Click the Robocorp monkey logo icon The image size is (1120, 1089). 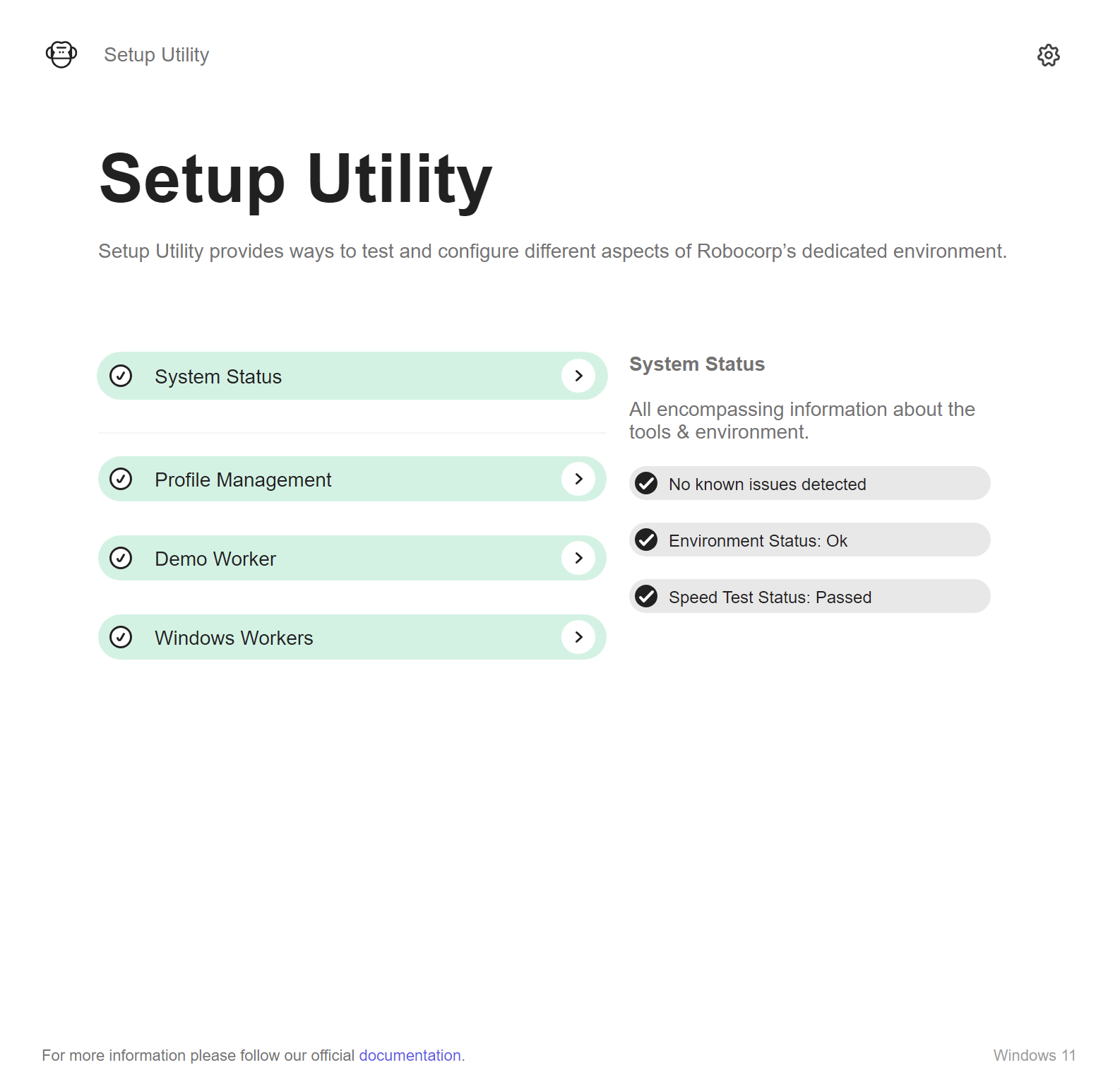[x=61, y=54]
